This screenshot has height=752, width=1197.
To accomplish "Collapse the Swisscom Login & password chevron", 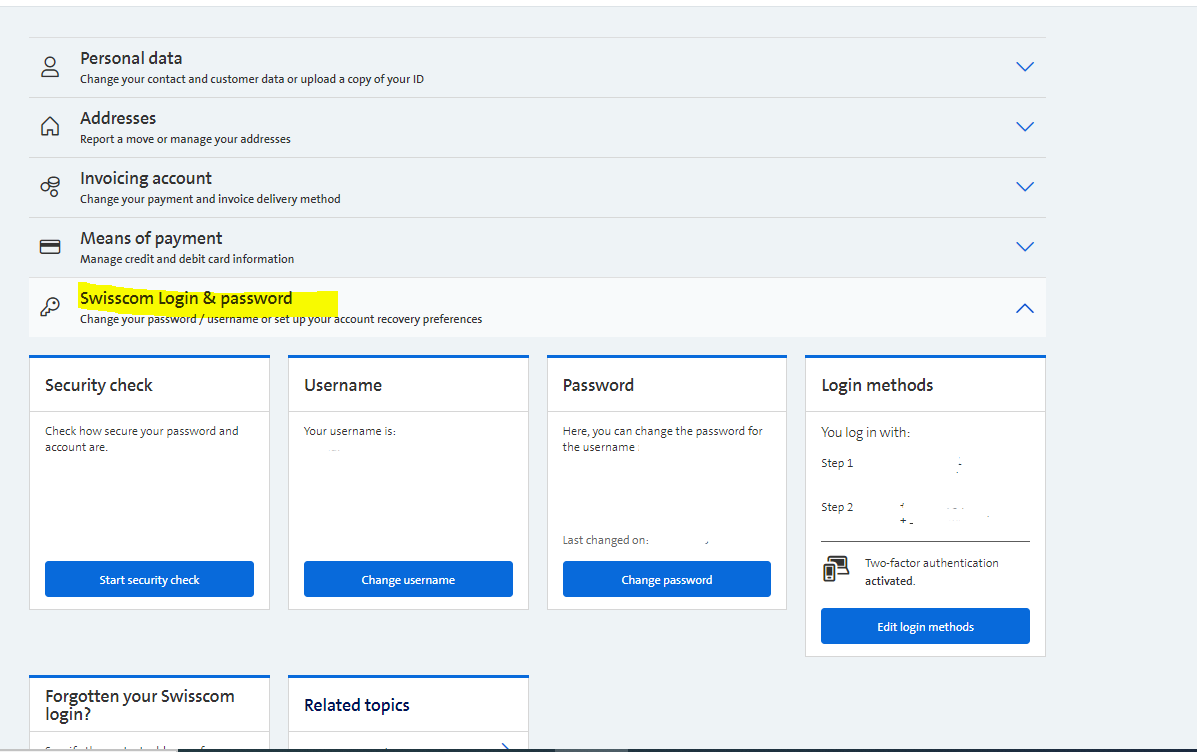I will tap(1024, 308).
